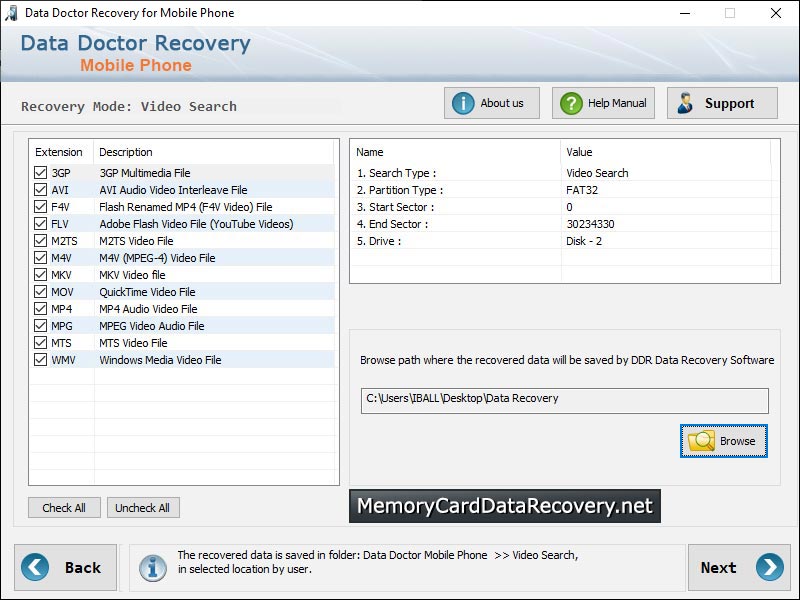Open the Help Manual
Image resolution: width=800 pixels, height=600 pixels.
point(603,102)
